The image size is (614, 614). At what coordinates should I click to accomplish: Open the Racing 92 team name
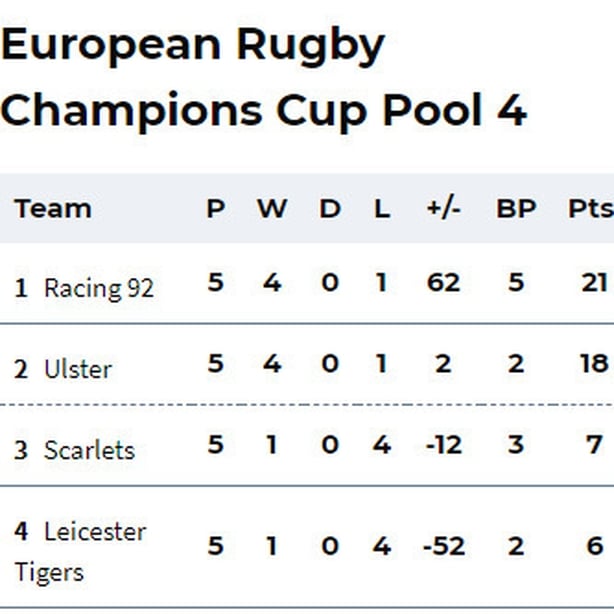[99, 289]
